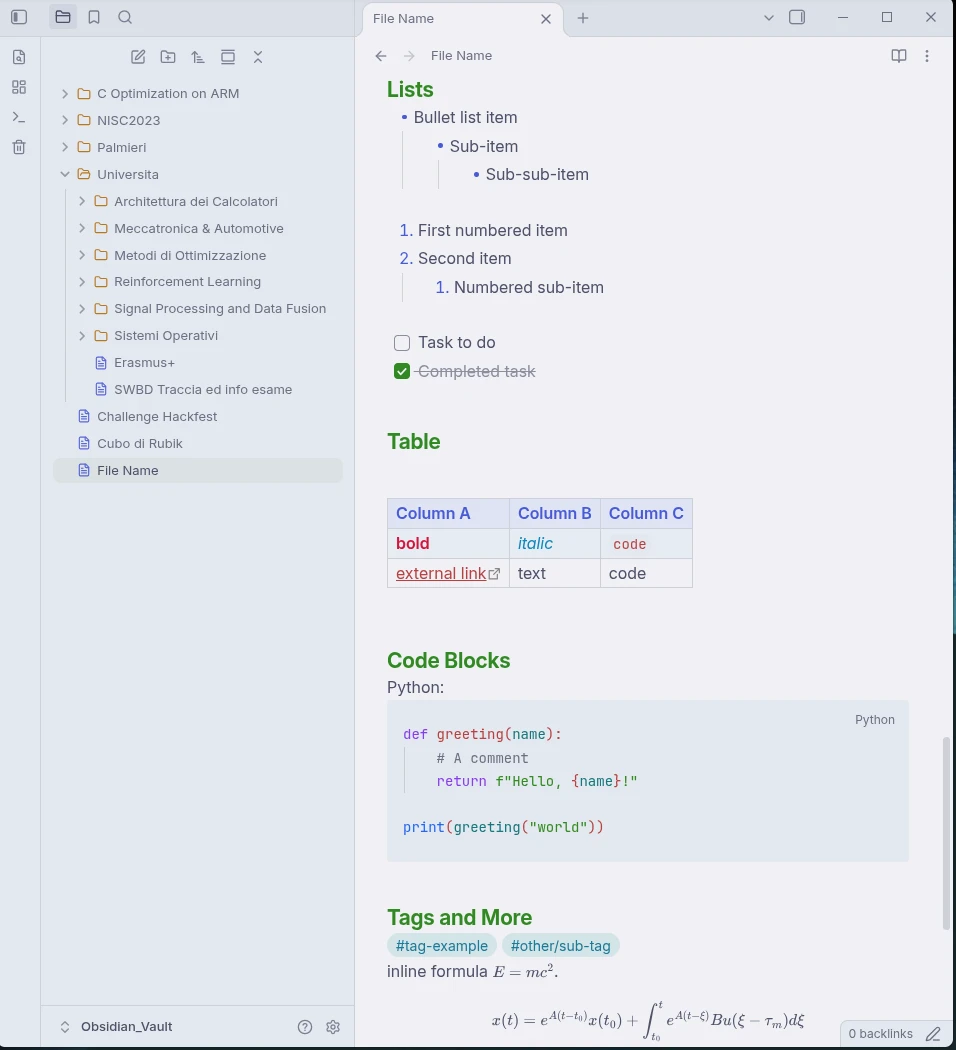The image size is (956, 1050).
Task: Open a new tab with plus
Action: 582,18
